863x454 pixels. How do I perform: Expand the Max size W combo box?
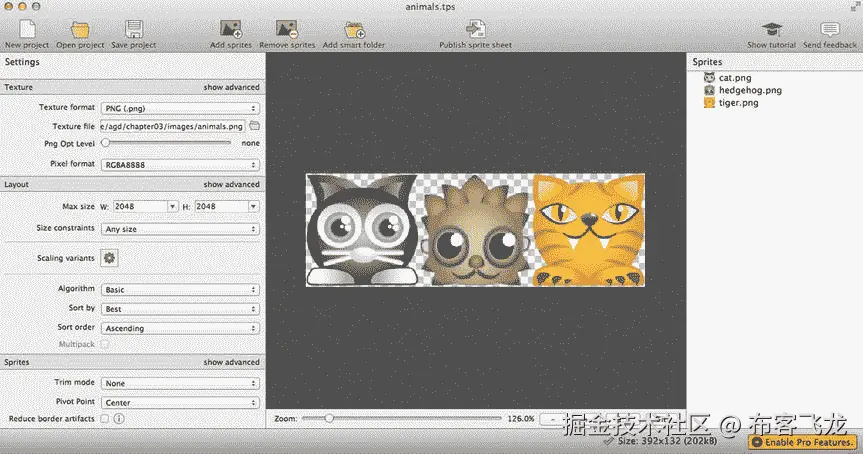pyautogui.click(x=172, y=206)
